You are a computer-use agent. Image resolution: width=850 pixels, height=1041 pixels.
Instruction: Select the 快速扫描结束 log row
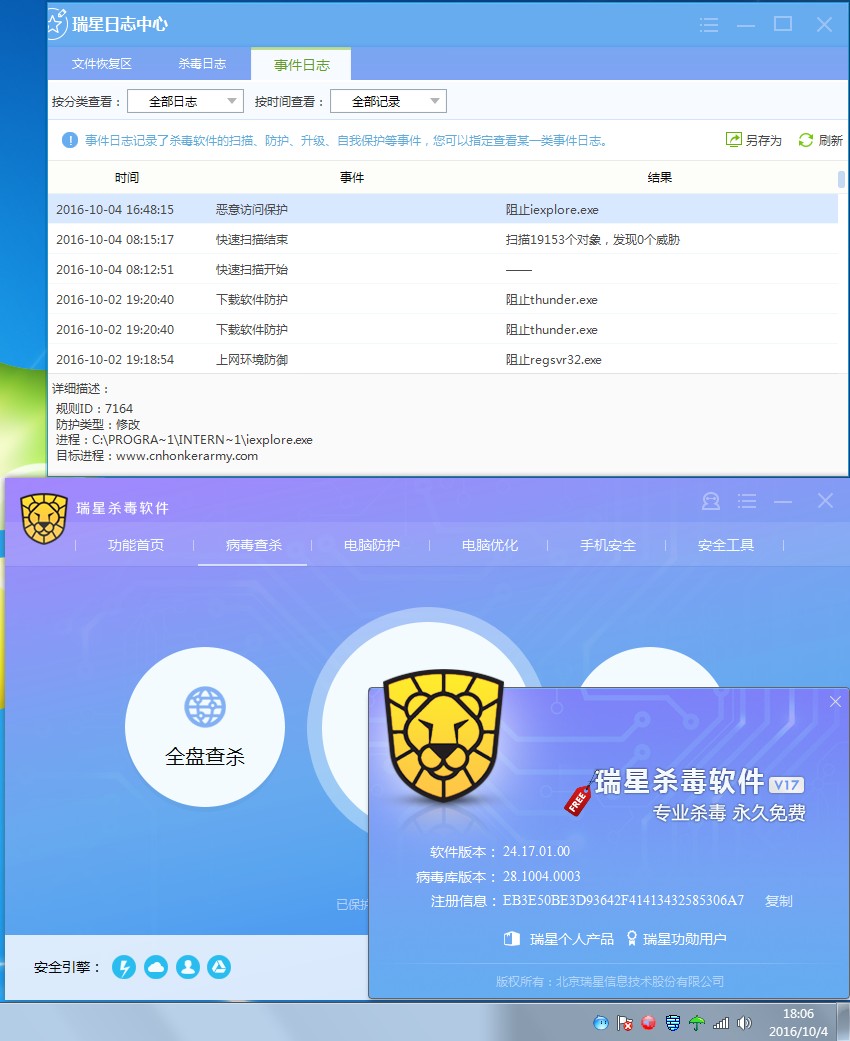click(443, 240)
